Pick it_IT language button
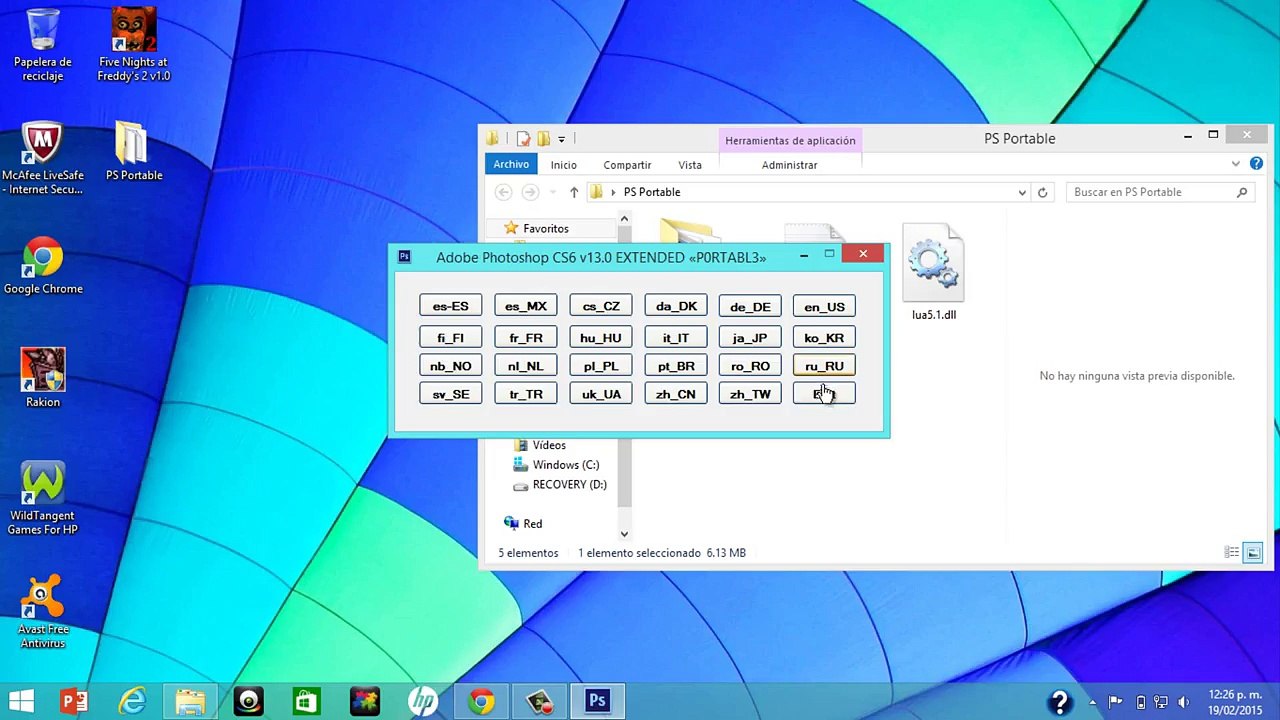This screenshot has height=720, width=1280. click(x=676, y=337)
